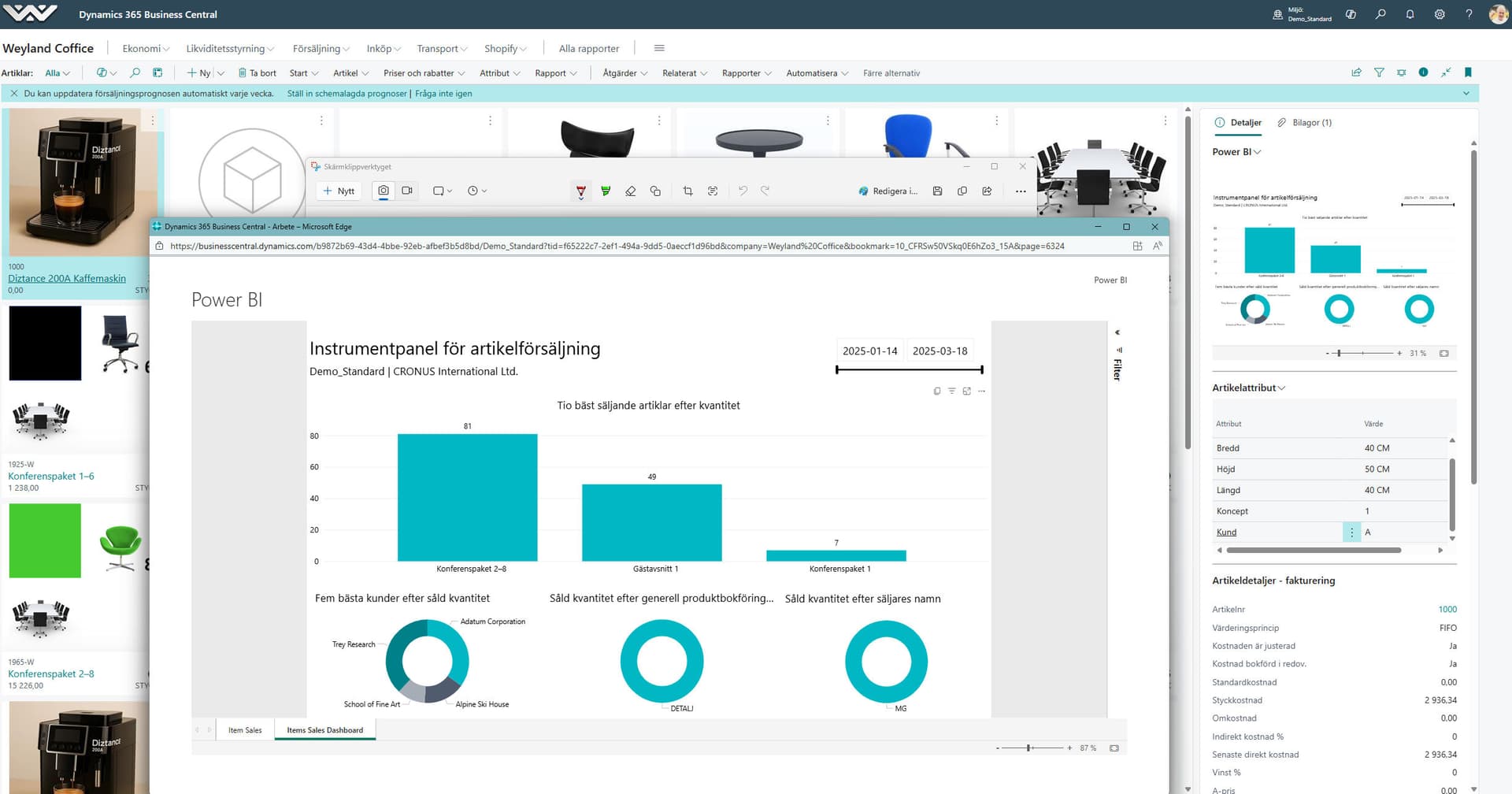Switch to the Bilagor (1) tab

[x=1304, y=122]
